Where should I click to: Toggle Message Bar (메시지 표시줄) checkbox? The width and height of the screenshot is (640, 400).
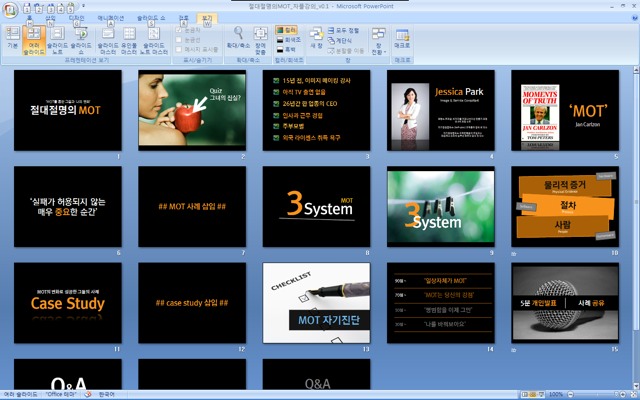[197, 49]
